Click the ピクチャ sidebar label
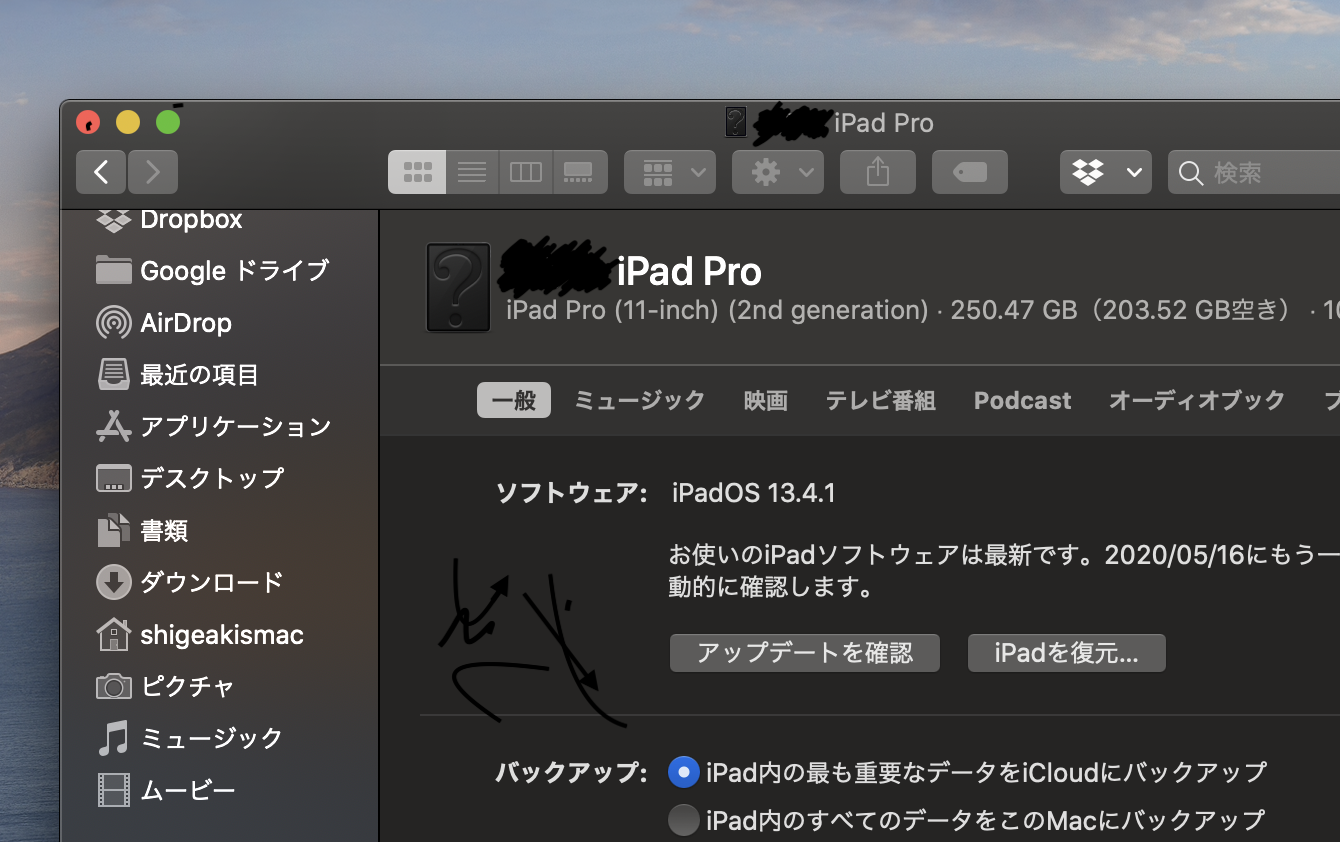 (x=188, y=686)
